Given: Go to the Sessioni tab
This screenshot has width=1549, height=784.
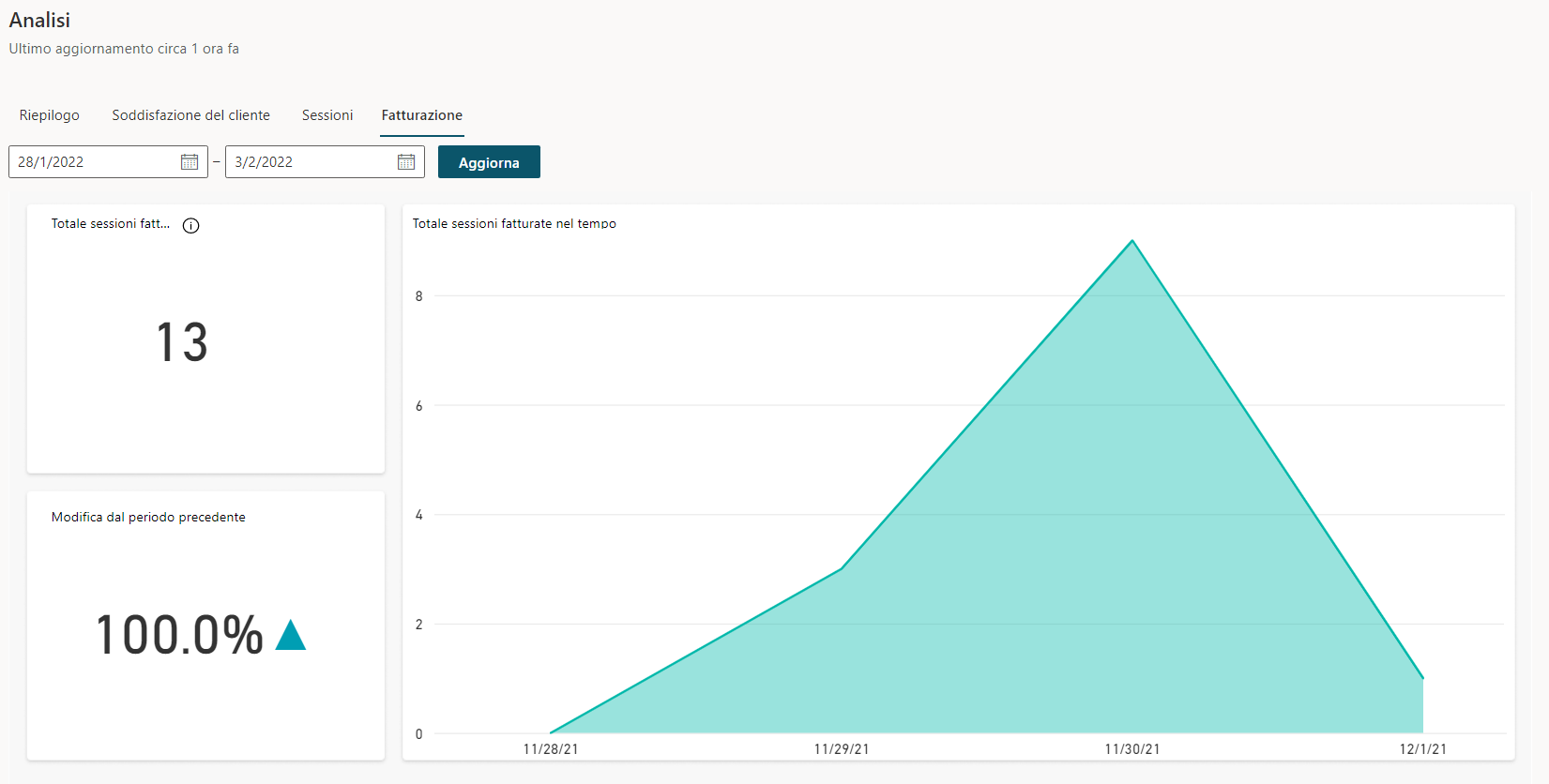Looking at the screenshot, I should (x=327, y=115).
